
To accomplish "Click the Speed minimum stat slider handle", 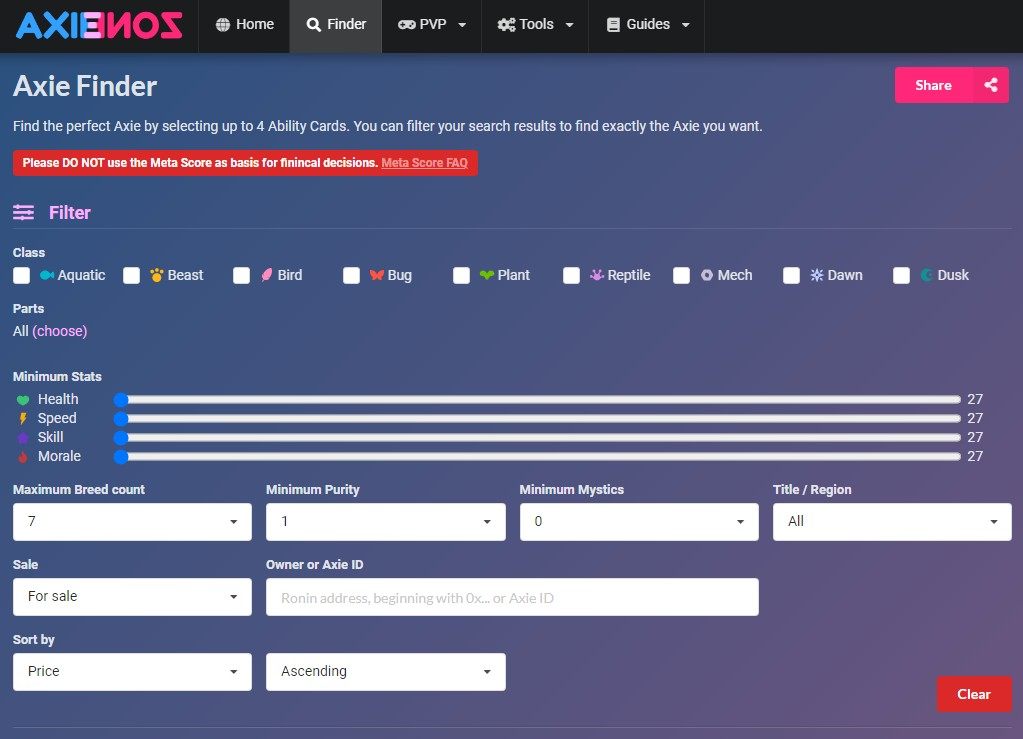I will 121,419.
